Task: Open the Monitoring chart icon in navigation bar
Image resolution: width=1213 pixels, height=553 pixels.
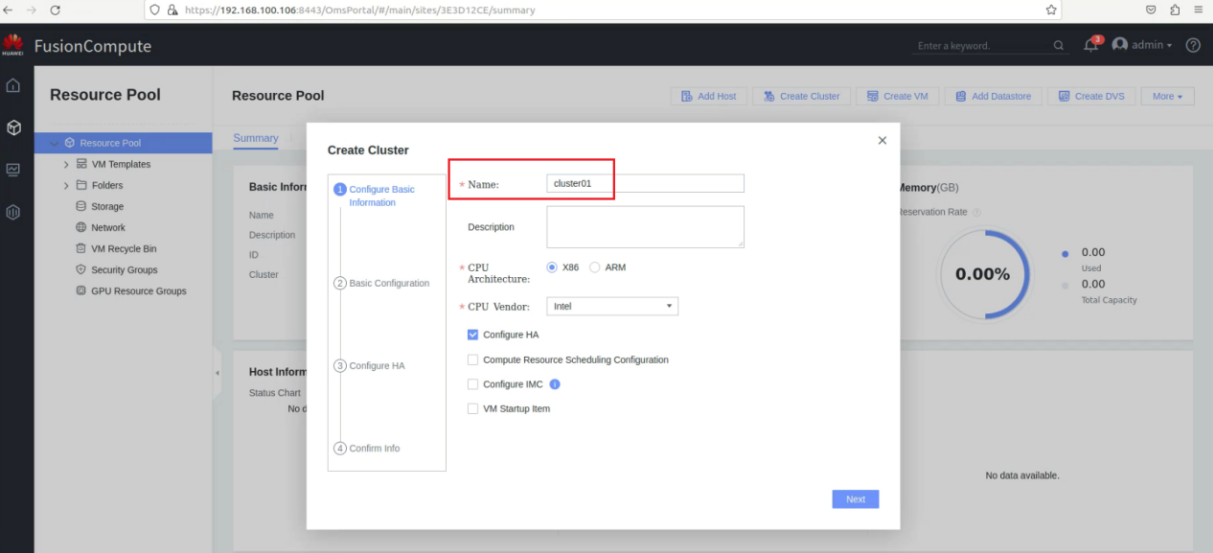Action: coord(13,170)
